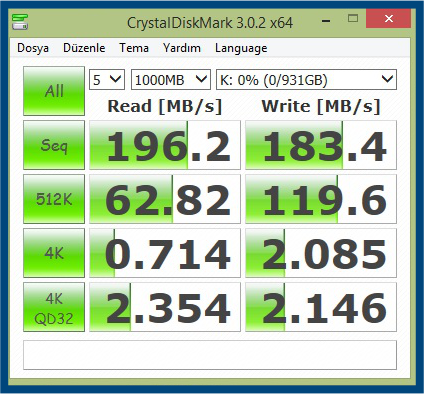Select the Seq write value 183.4
Image resolution: width=424 pixels, height=394 pixels.
tap(321, 145)
